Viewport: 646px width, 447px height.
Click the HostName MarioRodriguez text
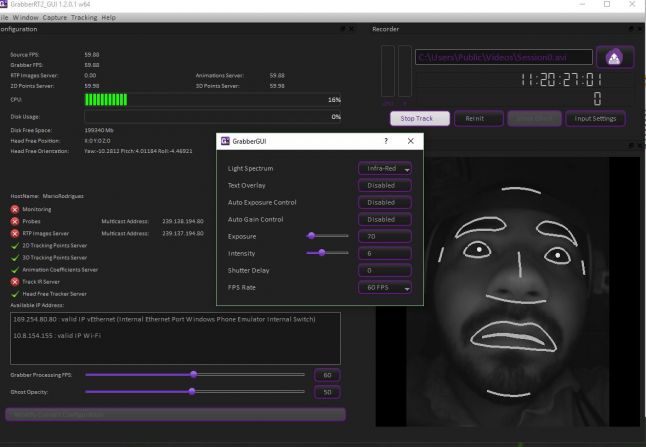(47, 196)
